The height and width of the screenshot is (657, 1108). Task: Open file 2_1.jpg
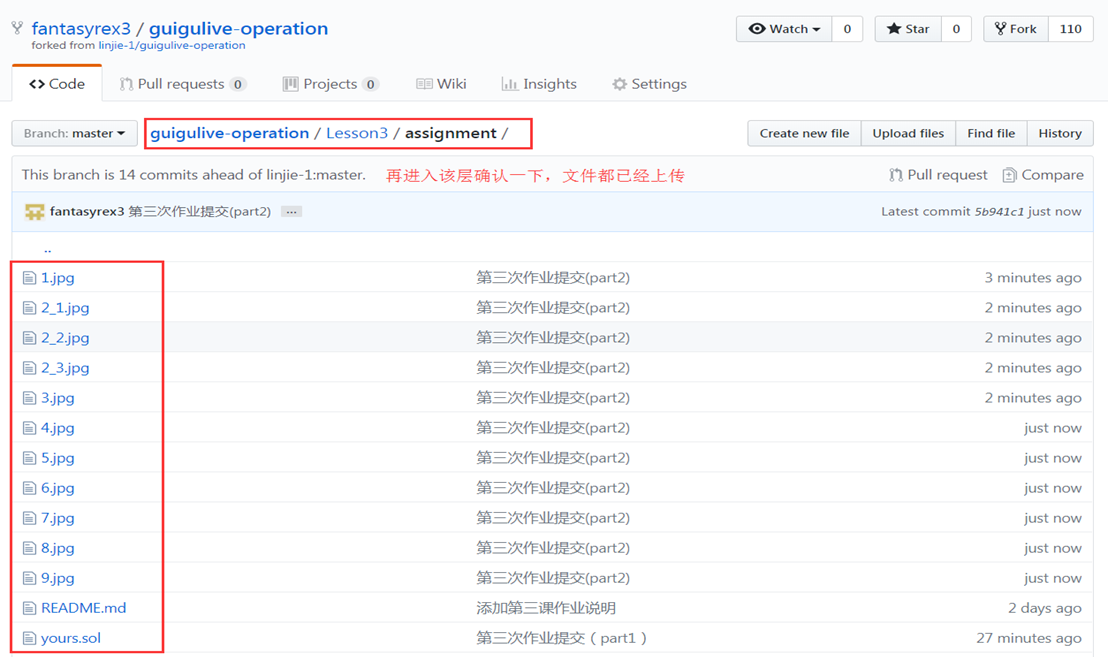(x=65, y=308)
